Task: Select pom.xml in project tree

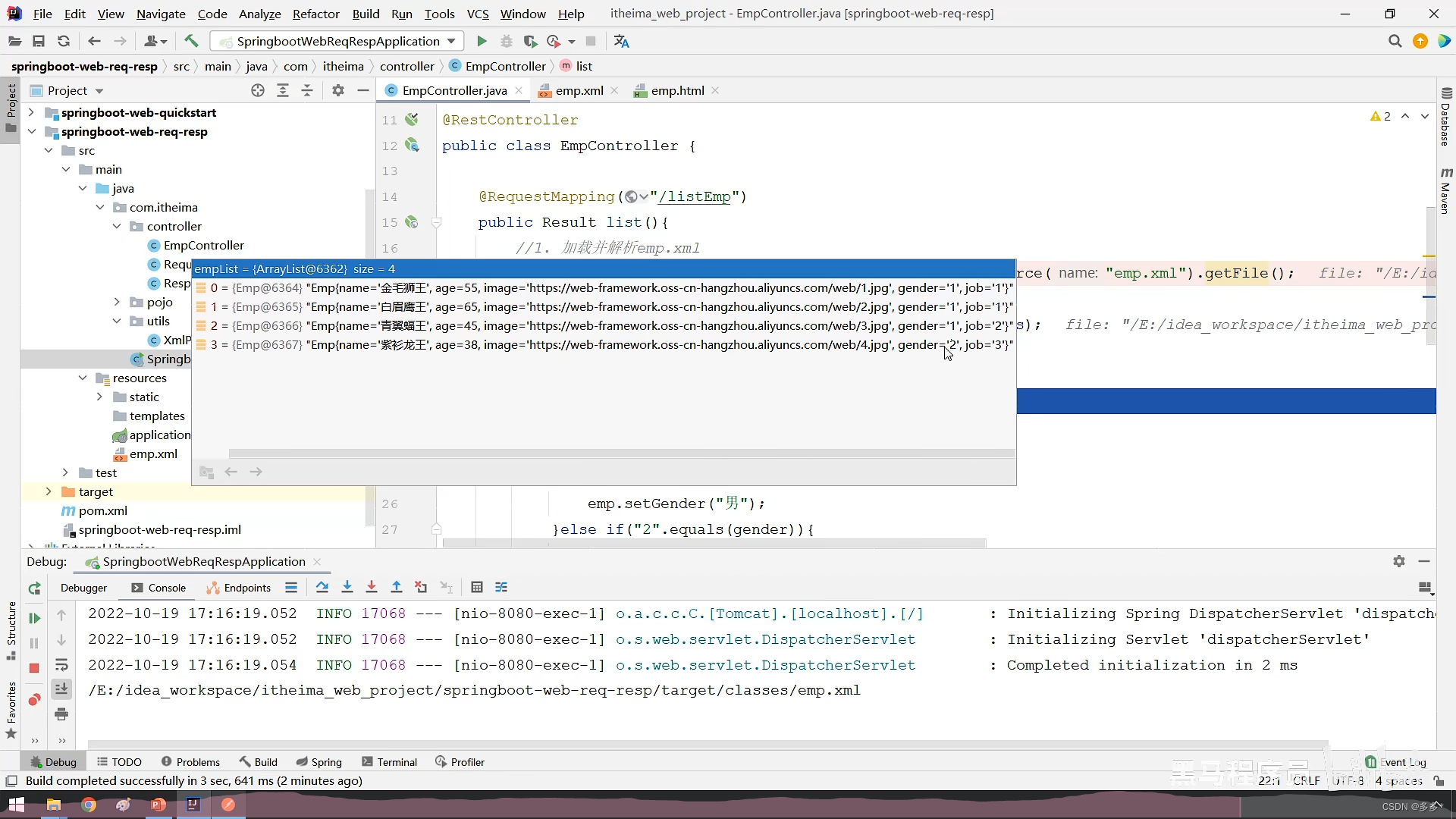Action: pos(102,510)
